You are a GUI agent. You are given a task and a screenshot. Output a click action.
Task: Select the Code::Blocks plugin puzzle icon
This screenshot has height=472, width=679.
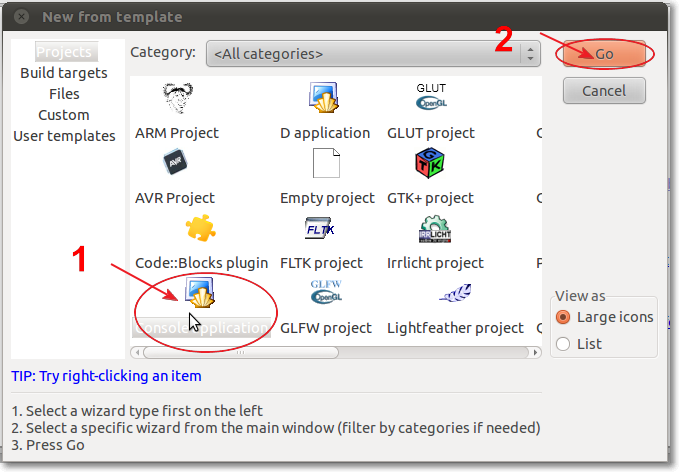point(200,228)
